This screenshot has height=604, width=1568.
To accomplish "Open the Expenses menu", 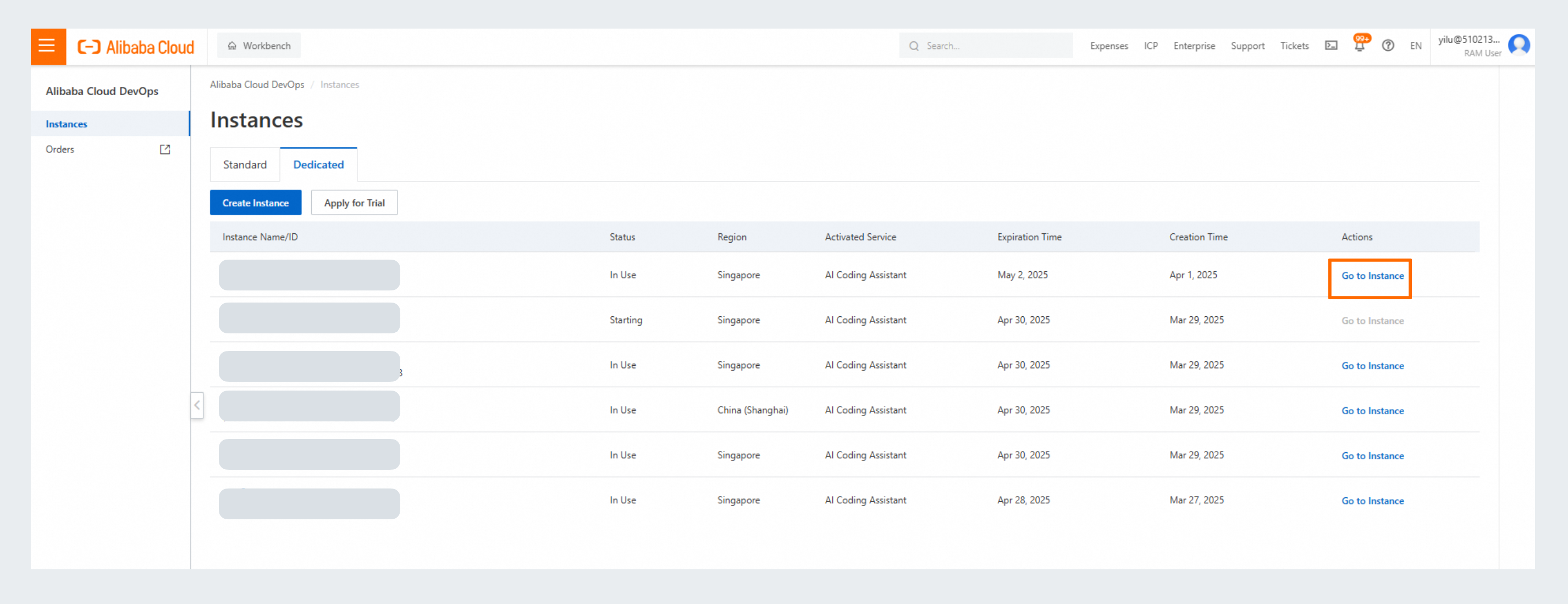I will click(1108, 46).
